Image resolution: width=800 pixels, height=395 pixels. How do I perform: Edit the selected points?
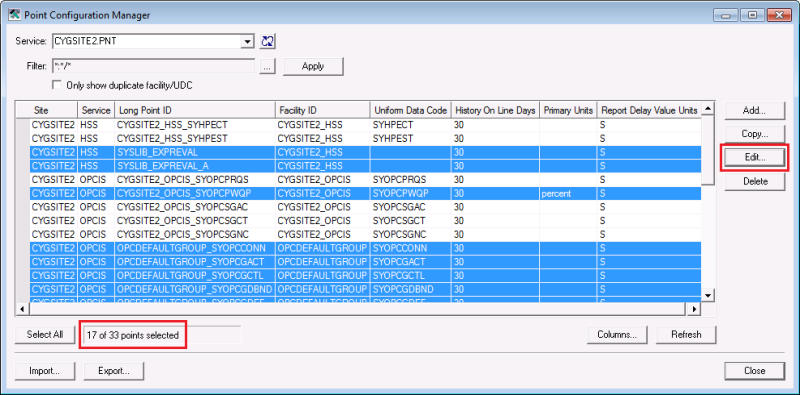pyautogui.click(x=755, y=158)
